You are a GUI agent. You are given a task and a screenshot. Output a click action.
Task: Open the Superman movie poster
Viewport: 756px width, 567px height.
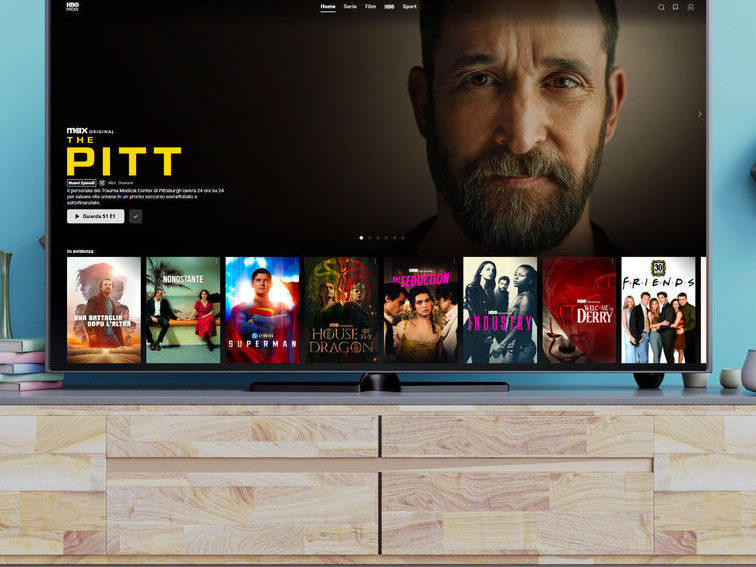(262, 310)
